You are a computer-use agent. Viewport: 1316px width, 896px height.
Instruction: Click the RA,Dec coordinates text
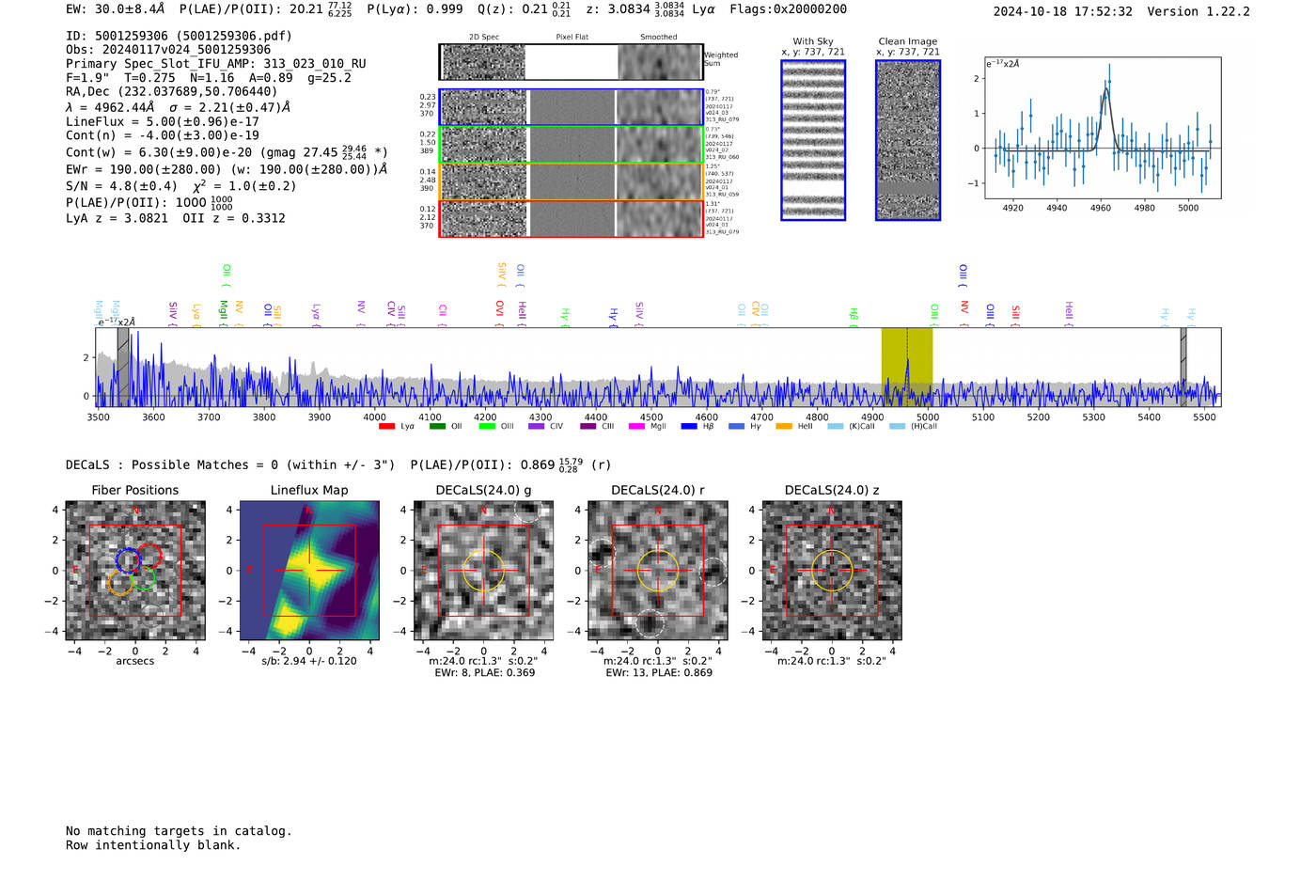(172, 92)
